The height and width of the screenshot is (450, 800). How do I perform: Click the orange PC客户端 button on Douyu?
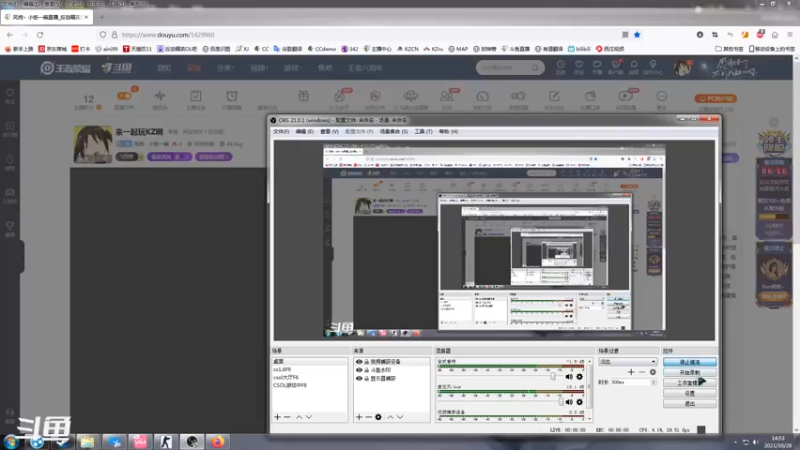pos(716,98)
